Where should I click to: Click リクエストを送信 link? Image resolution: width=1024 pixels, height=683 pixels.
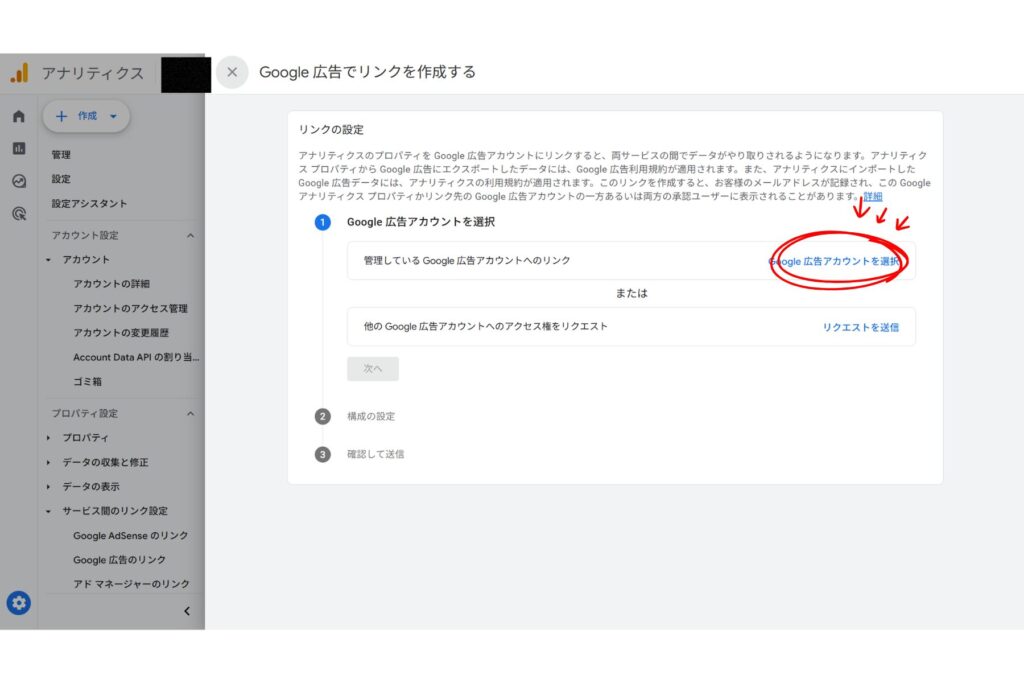tap(860, 327)
